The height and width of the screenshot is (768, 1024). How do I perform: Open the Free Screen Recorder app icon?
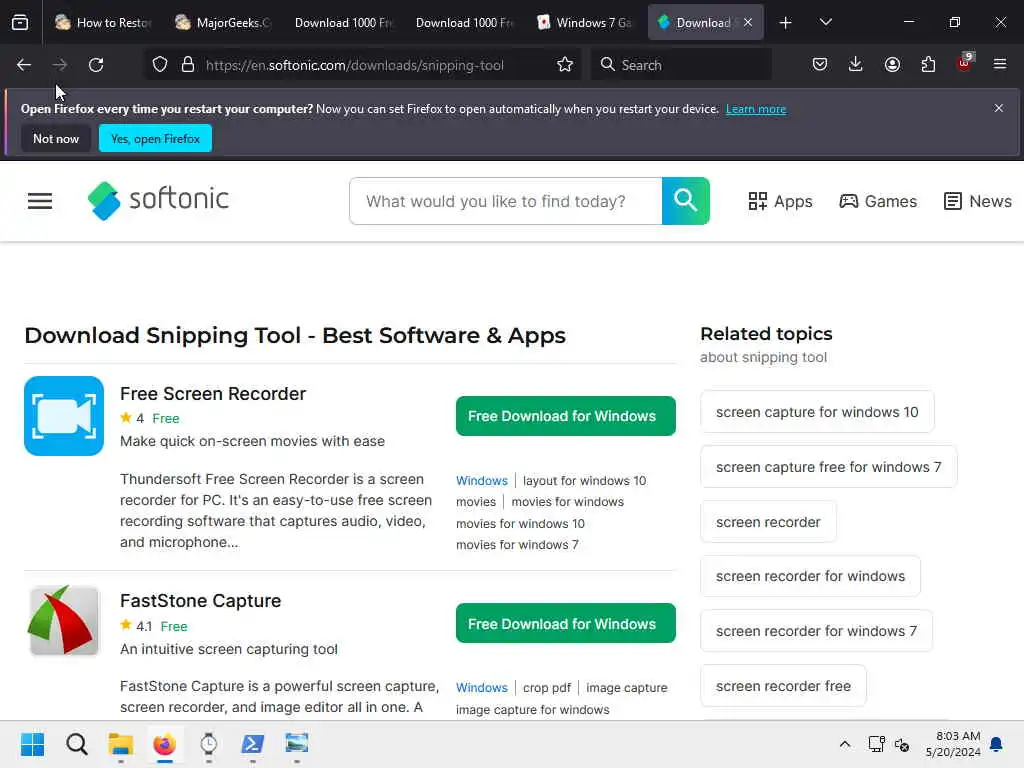pyautogui.click(x=64, y=416)
